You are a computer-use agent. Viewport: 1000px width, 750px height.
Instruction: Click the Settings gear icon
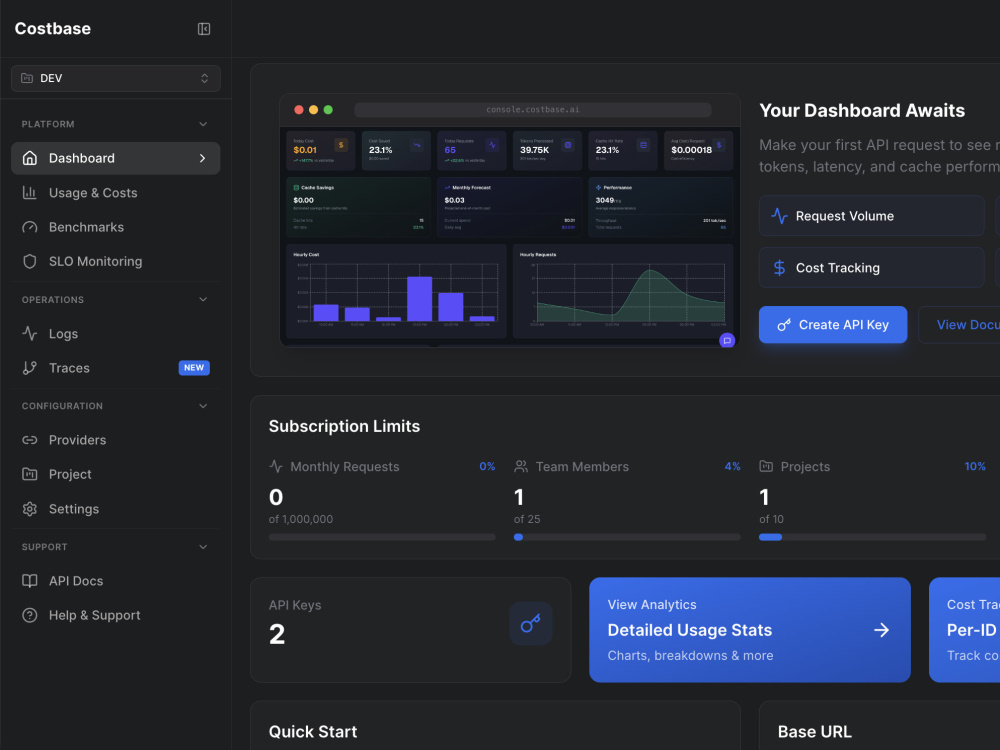[29, 509]
